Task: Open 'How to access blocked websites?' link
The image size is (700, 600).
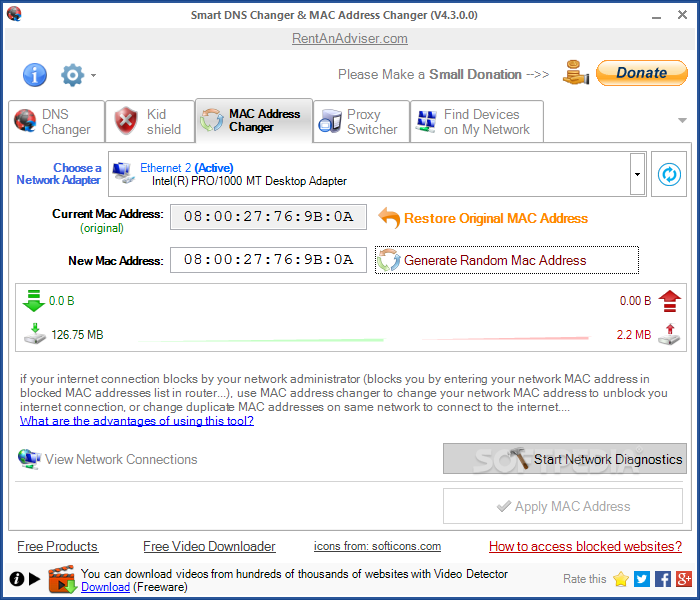Action: tap(585, 546)
